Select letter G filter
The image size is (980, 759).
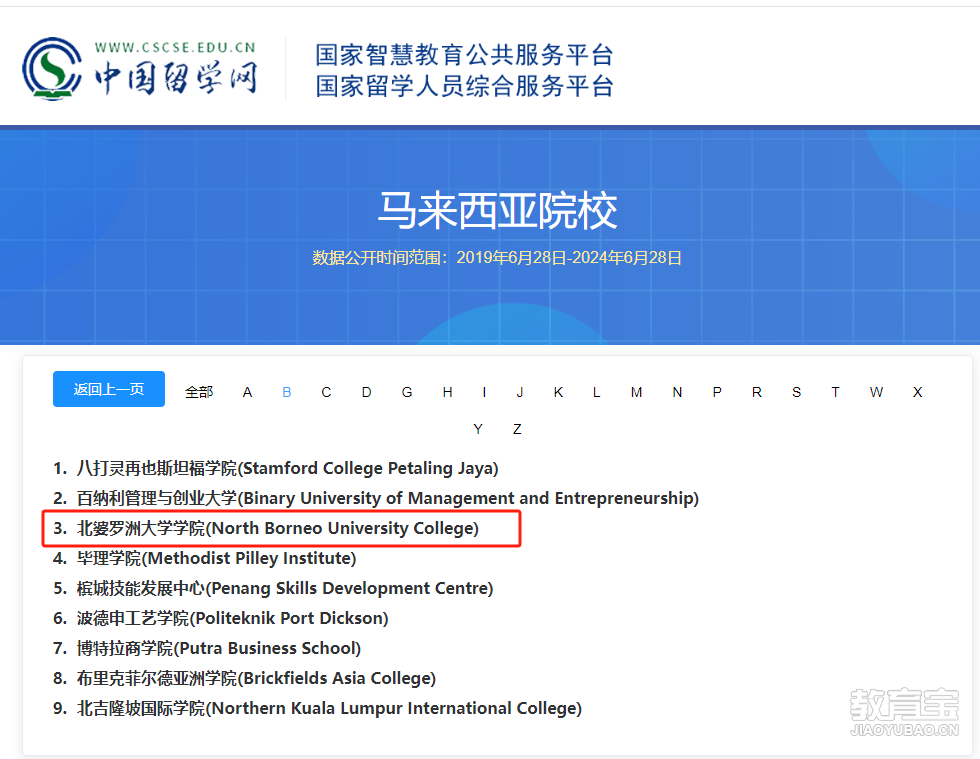coord(407,392)
